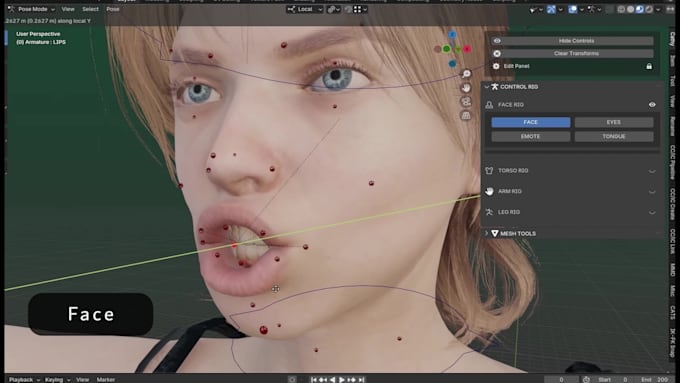This screenshot has height=383, width=680.
Task: Open the CATS sidebar tab
Action: (x=672, y=312)
